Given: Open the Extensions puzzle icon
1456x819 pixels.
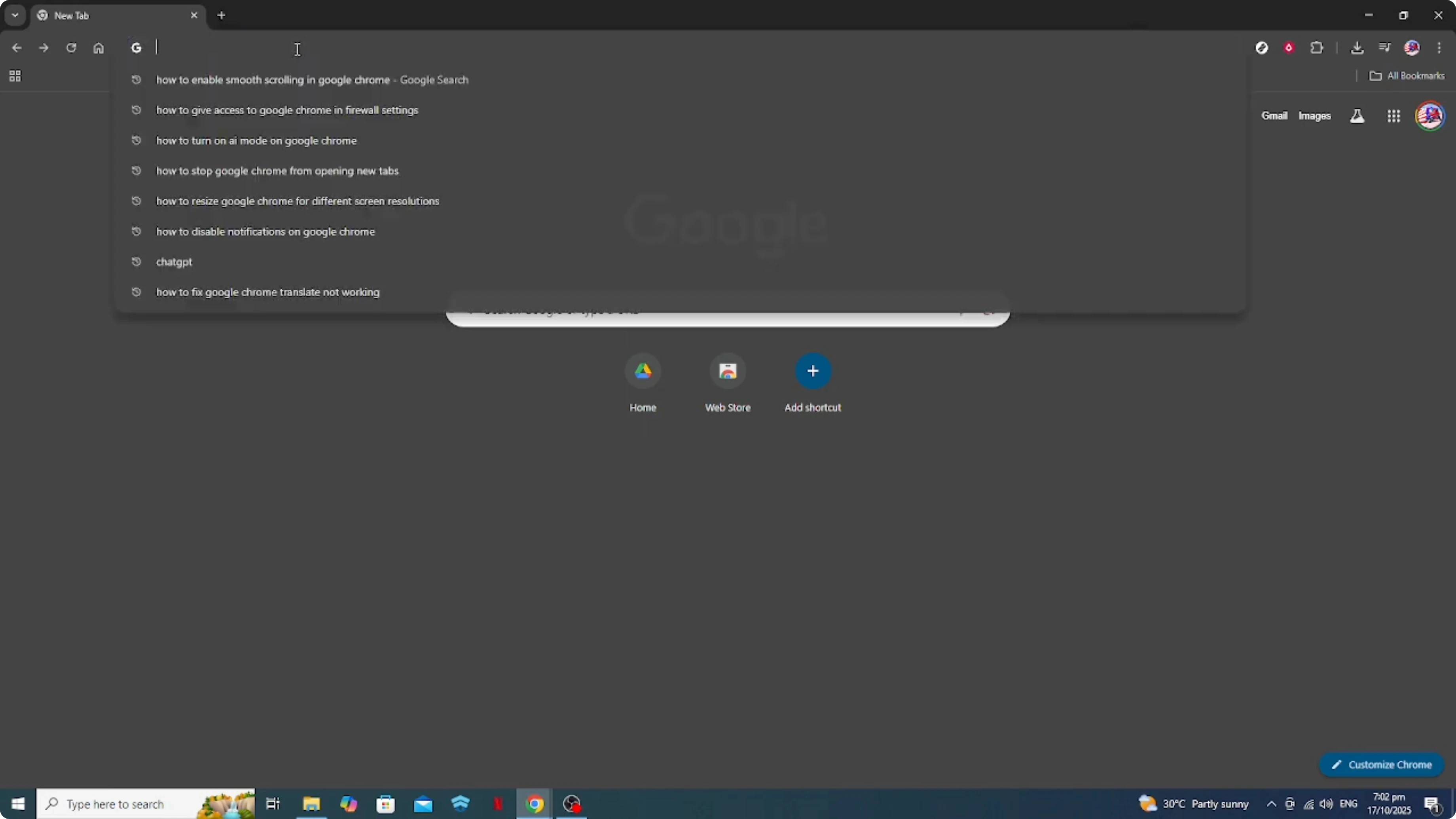Looking at the screenshot, I should click(1318, 47).
